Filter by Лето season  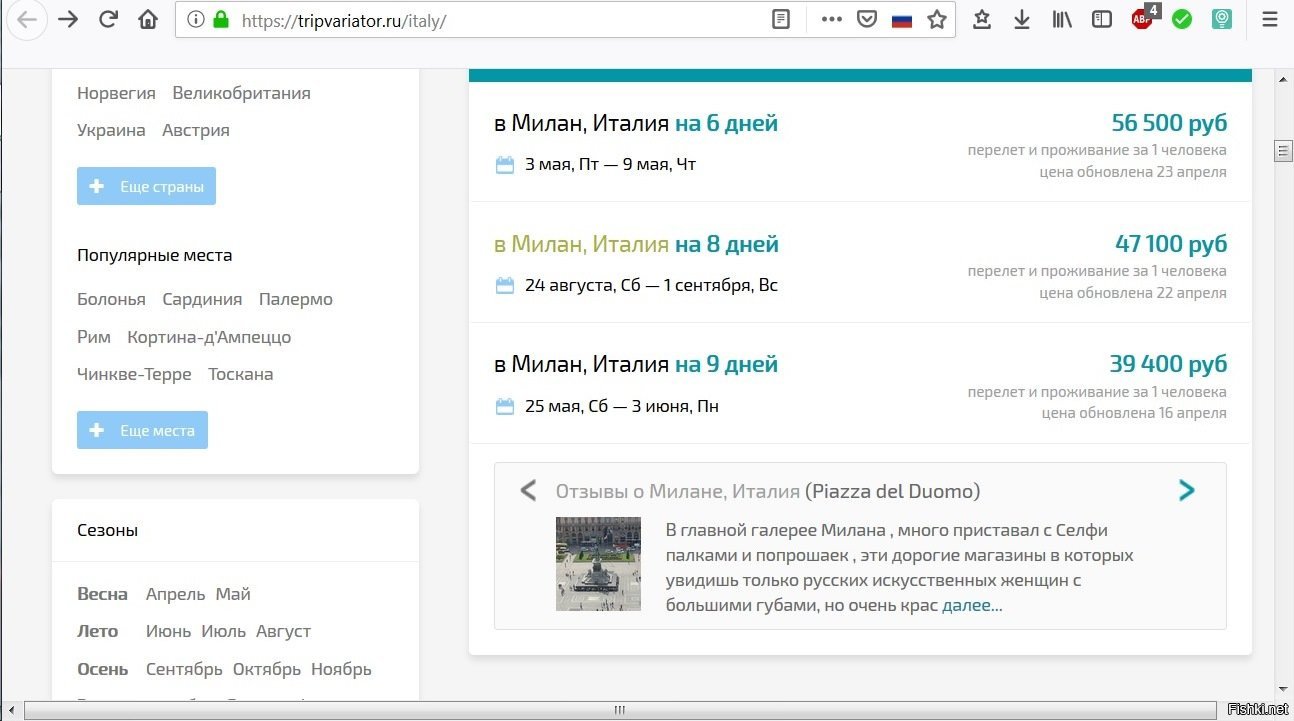97,631
